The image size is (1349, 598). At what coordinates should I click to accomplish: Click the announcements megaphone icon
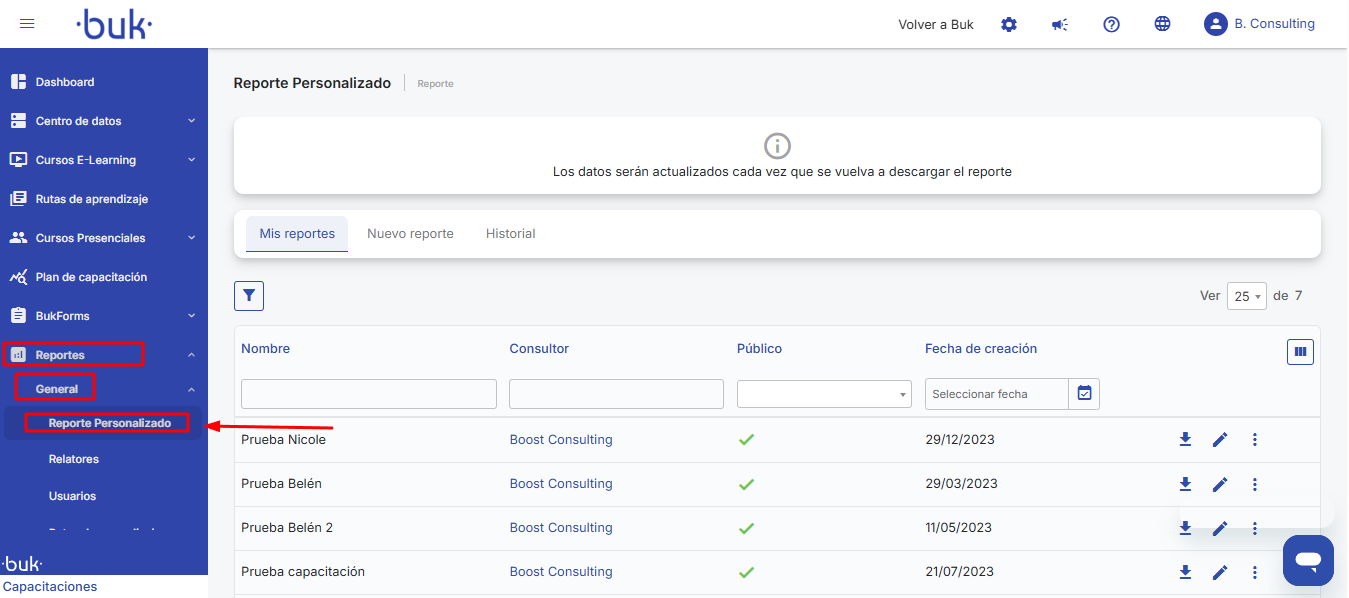1060,24
